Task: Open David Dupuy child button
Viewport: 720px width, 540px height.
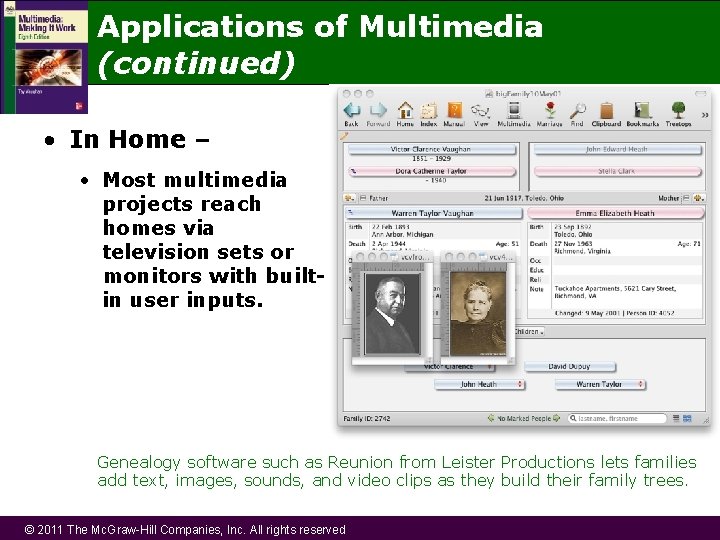Action: pyautogui.click(x=569, y=366)
